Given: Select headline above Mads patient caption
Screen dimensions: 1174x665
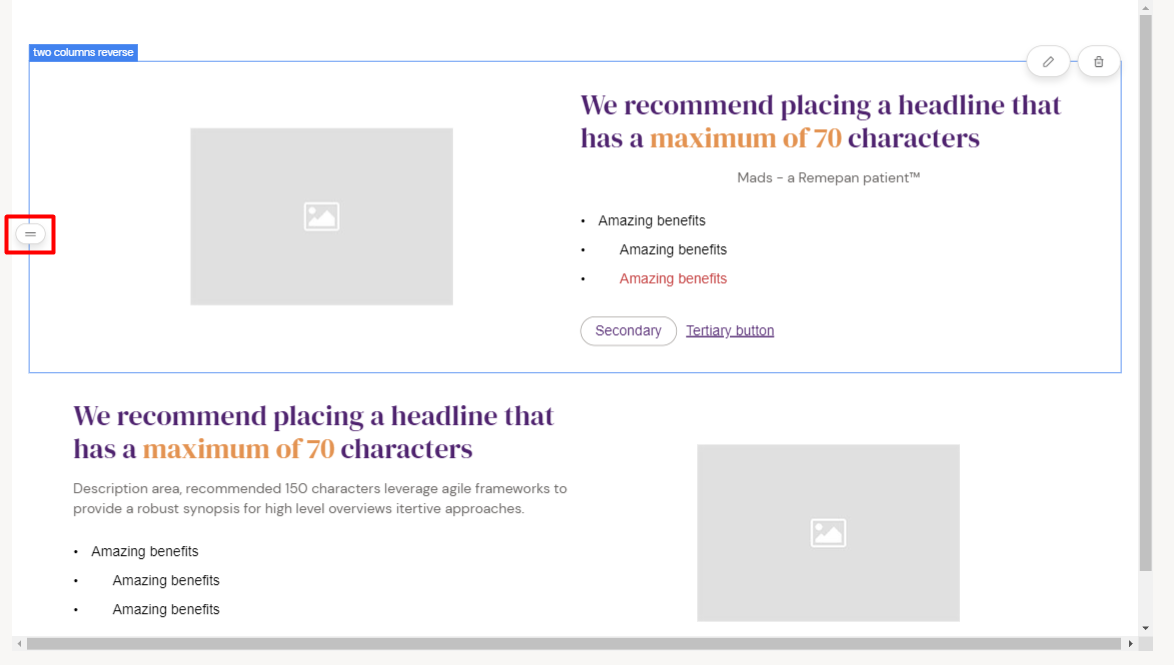Looking at the screenshot, I should click(820, 121).
